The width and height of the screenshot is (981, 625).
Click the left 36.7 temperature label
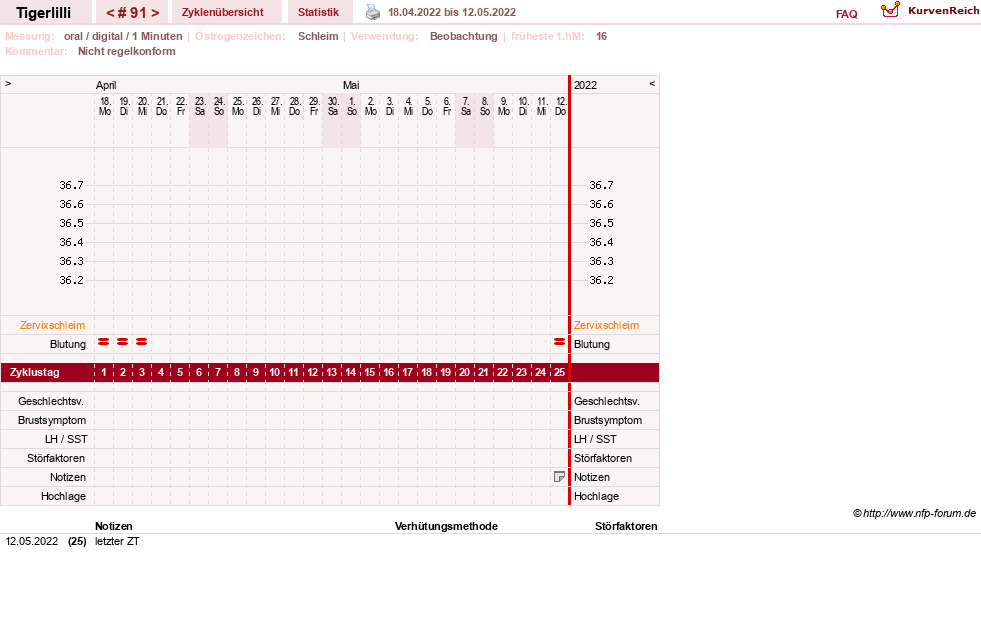[x=71, y=185]
